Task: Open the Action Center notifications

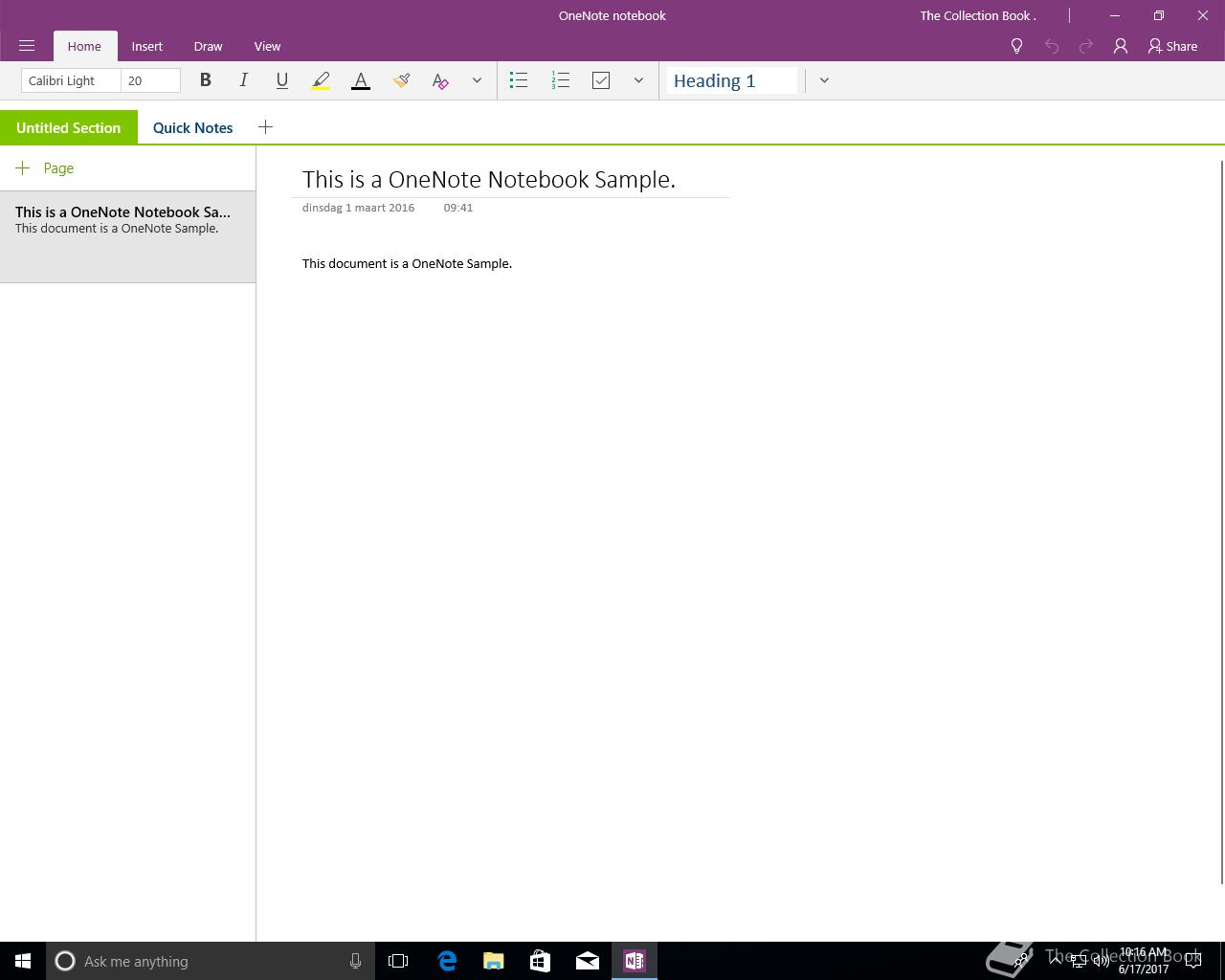Action: [1192, 961]
